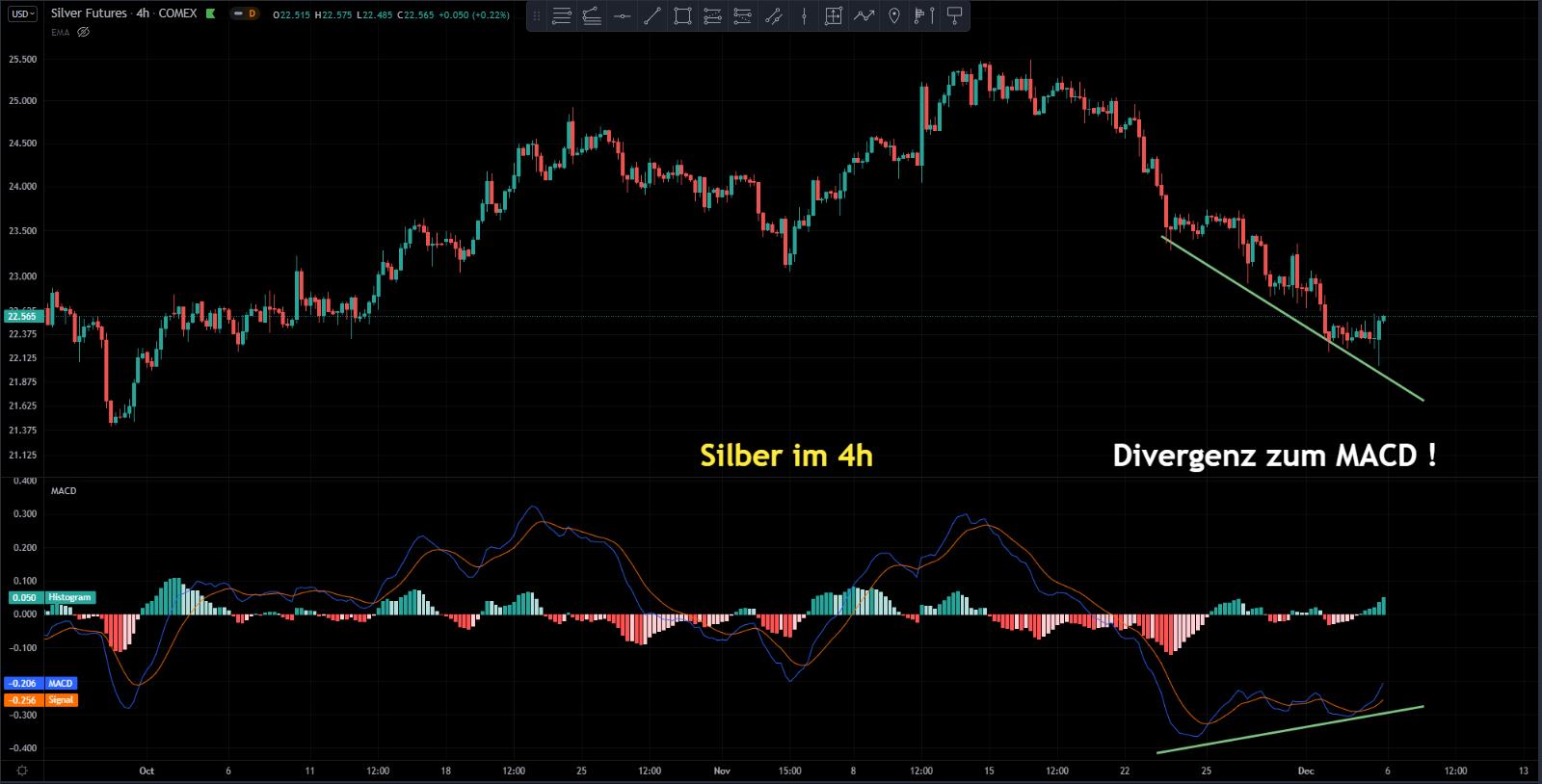This screenshot has width=1542, height=784.
Task: Click the high price value 22.575
Action: (x=335, y=14)
